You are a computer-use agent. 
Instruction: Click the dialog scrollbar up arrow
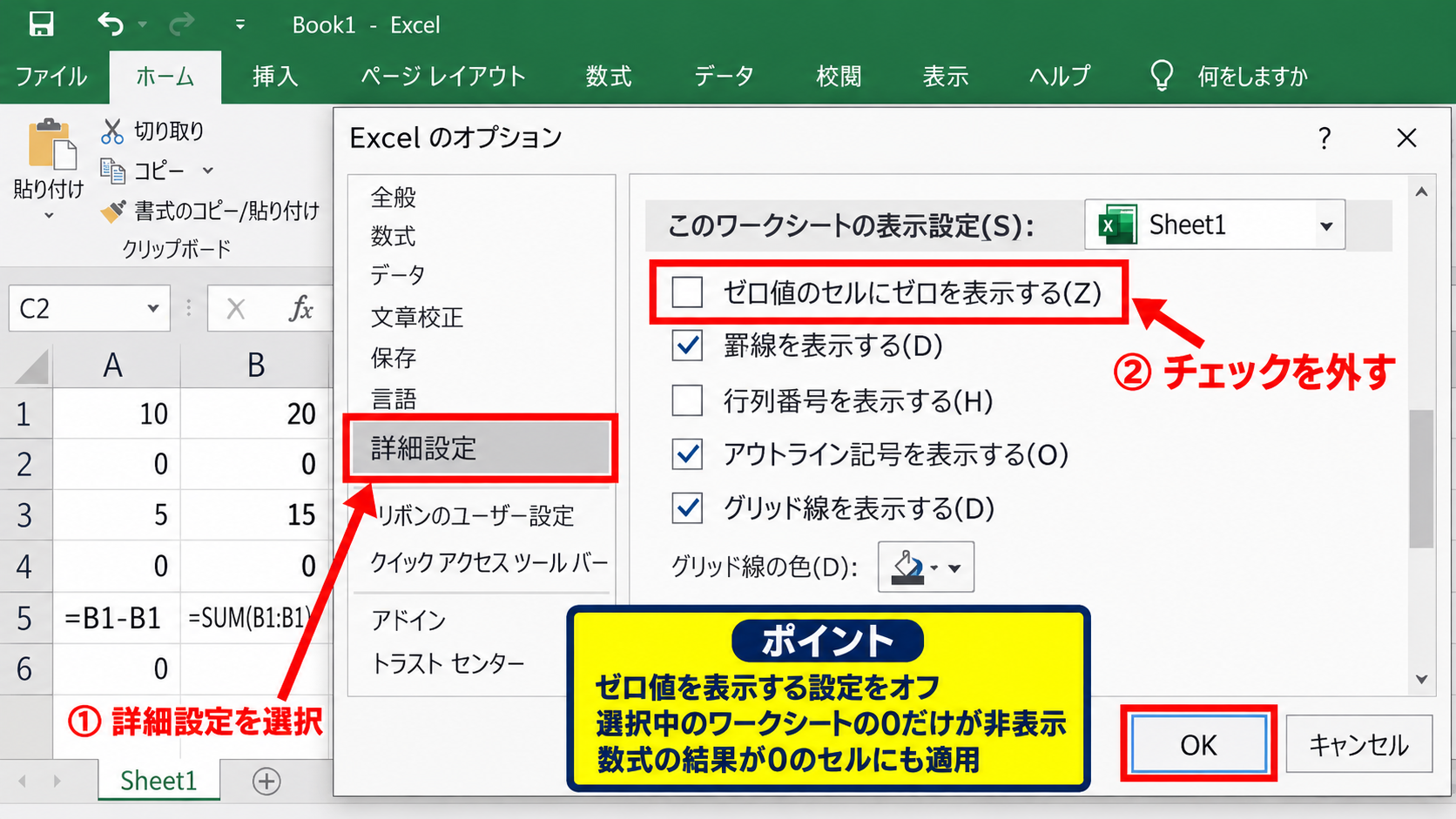click(1421, 191)
